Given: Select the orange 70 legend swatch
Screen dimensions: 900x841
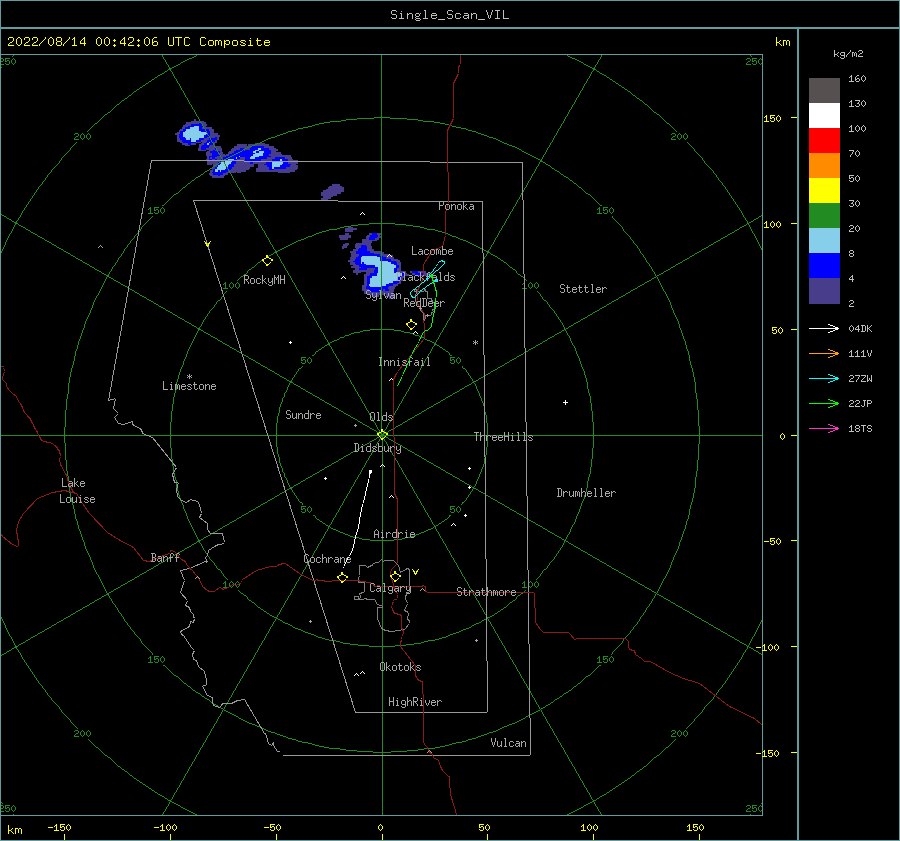Looking at the screenshot, I should pyautogui.click(x=824, y=165).
